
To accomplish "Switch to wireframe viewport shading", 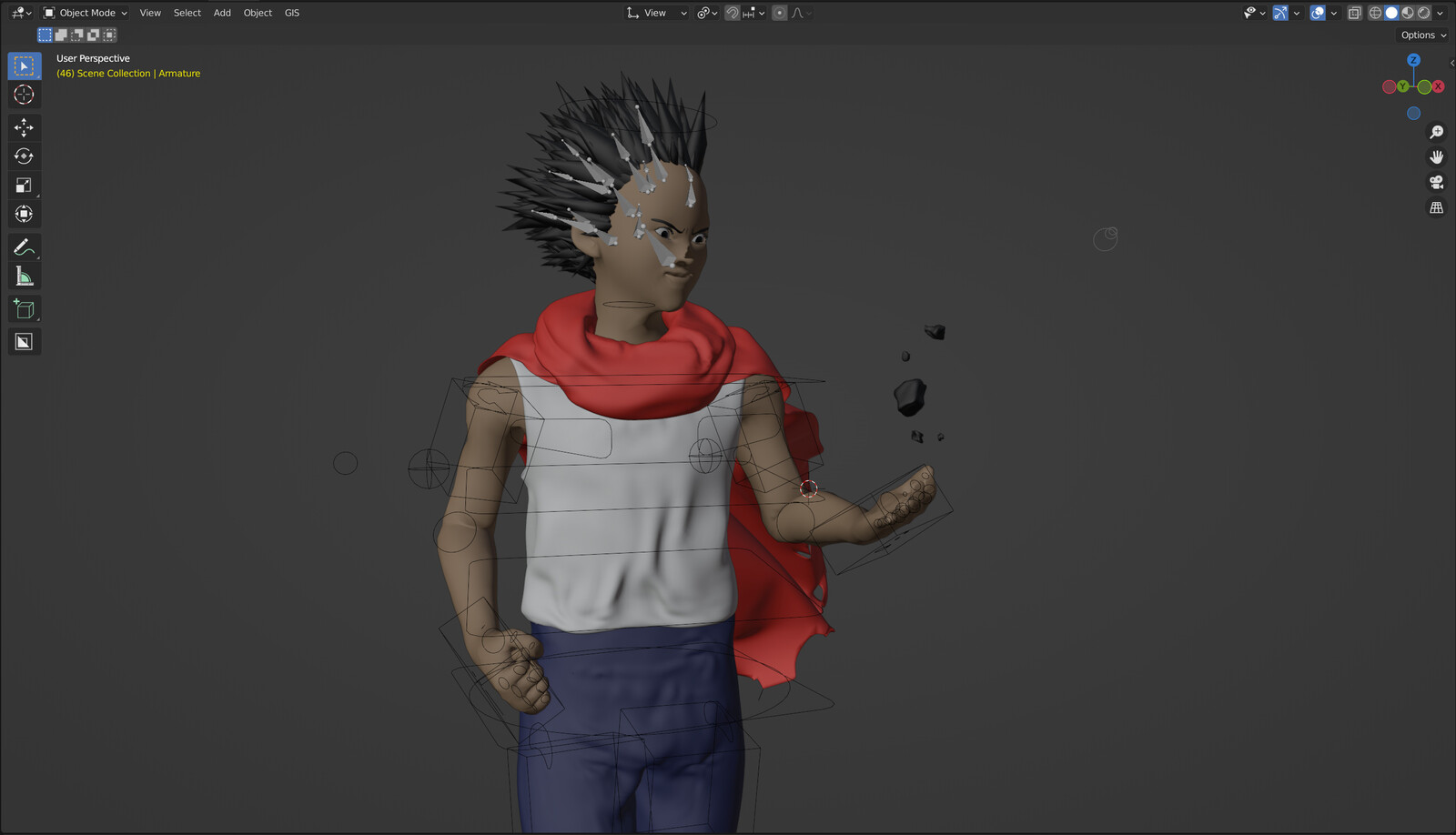I will [x=1375, y=13].
